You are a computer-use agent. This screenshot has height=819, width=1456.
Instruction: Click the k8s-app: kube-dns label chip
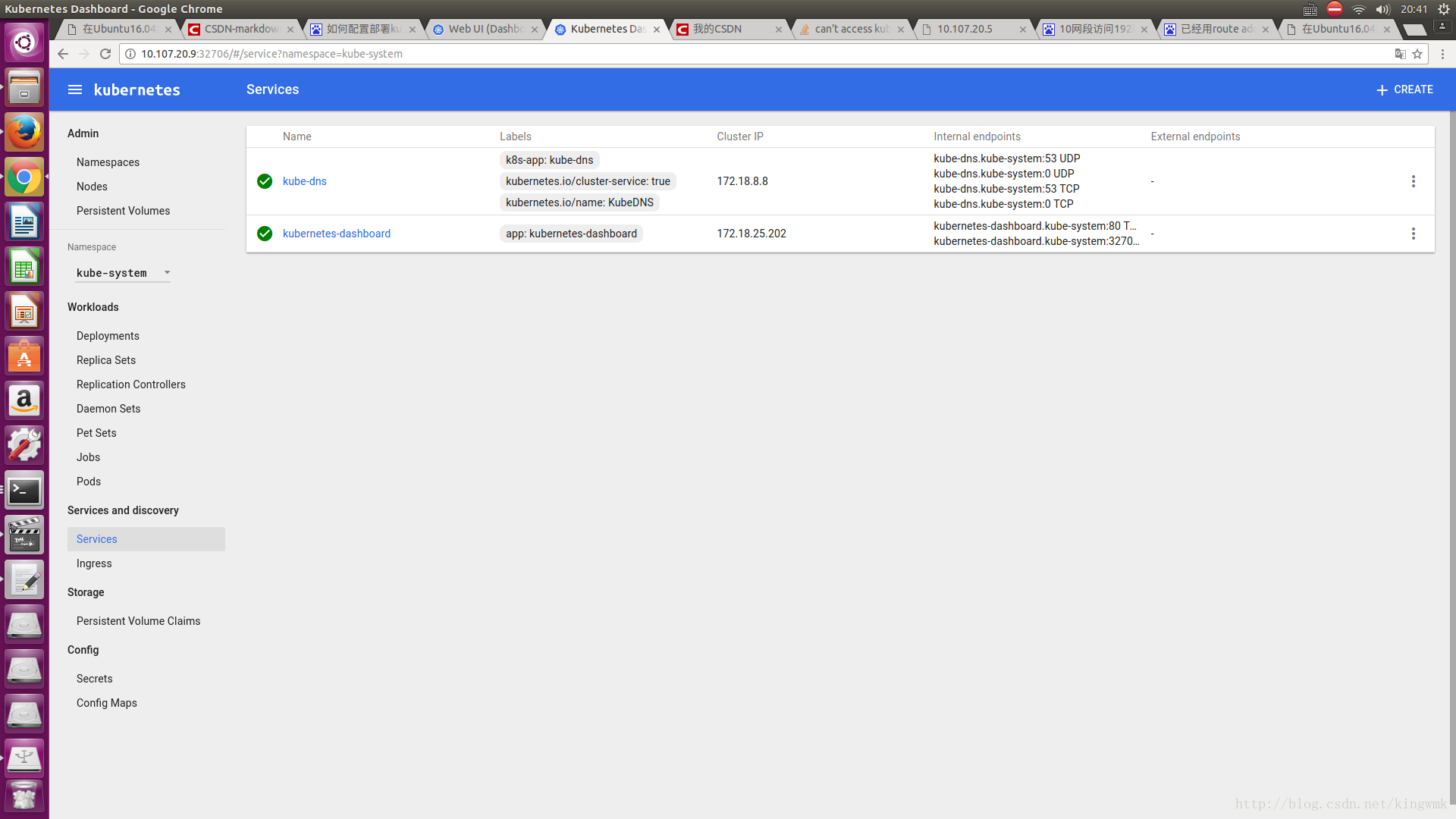pos(549,160)
